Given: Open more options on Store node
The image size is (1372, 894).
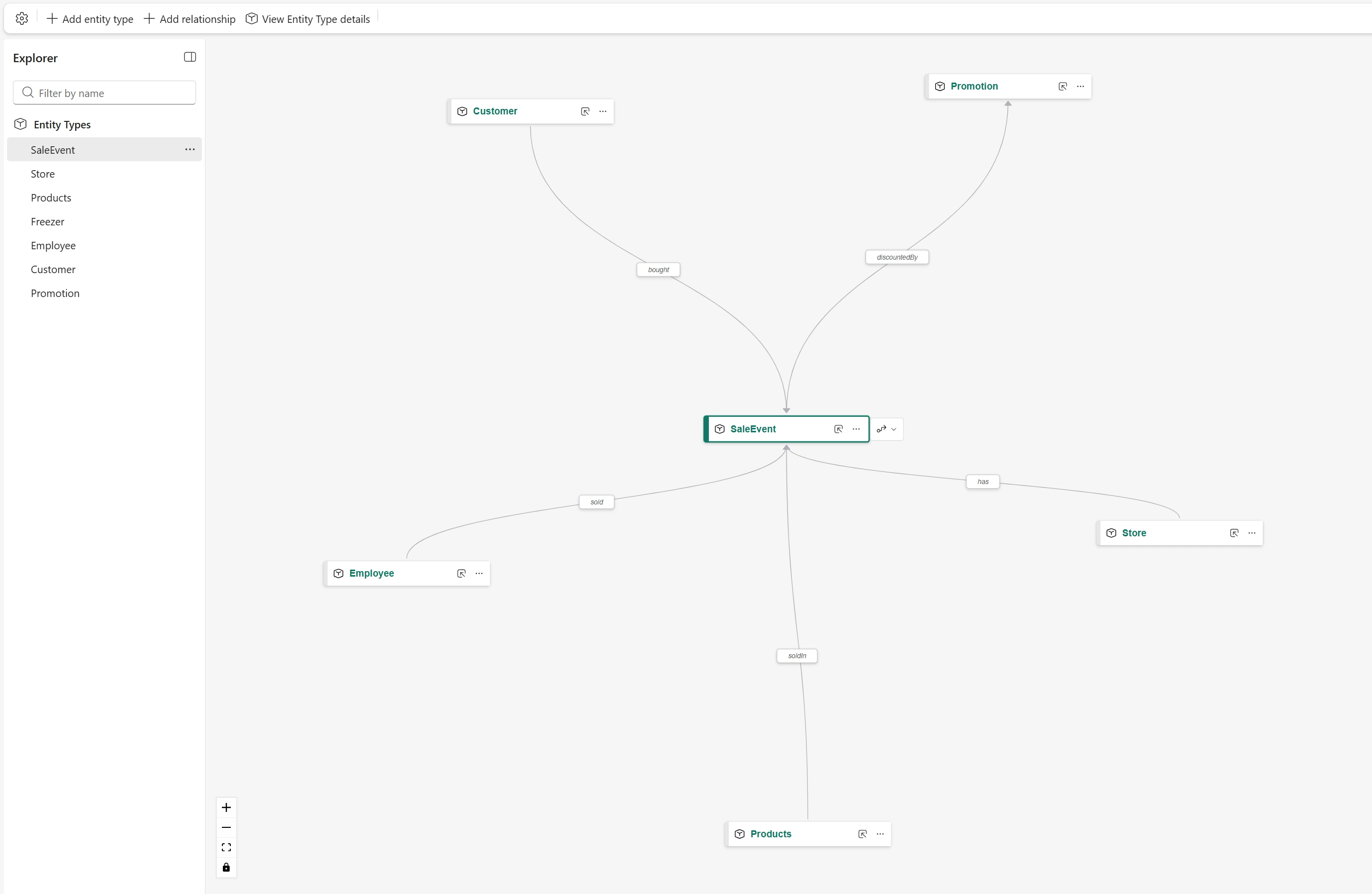Looking at the screenshot, I should pyautogui.click(x=1252, y=533).
